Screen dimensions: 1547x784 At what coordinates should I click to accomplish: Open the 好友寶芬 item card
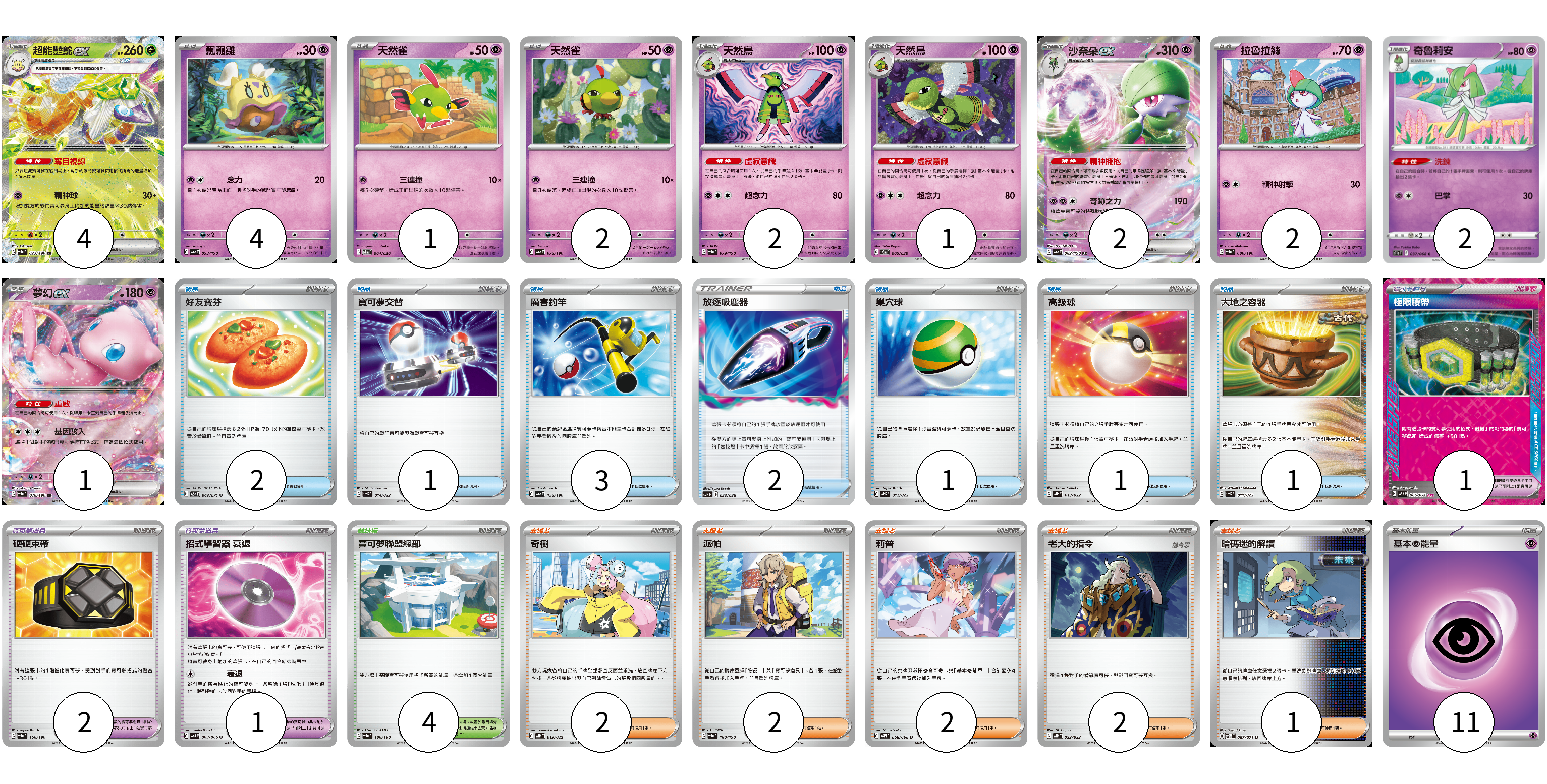click(256, 391)
